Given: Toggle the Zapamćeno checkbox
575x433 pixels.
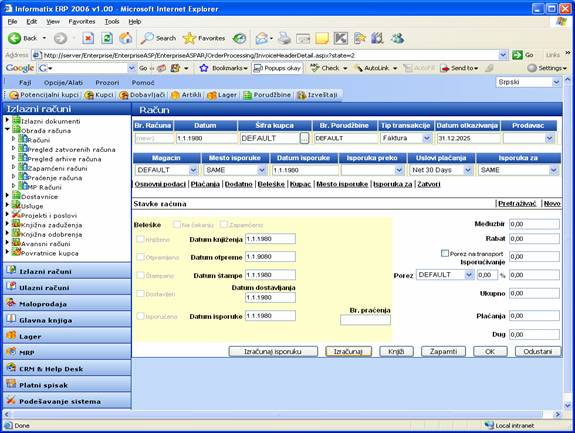Looking at the screenshot, I should click(x=223, y=224).
